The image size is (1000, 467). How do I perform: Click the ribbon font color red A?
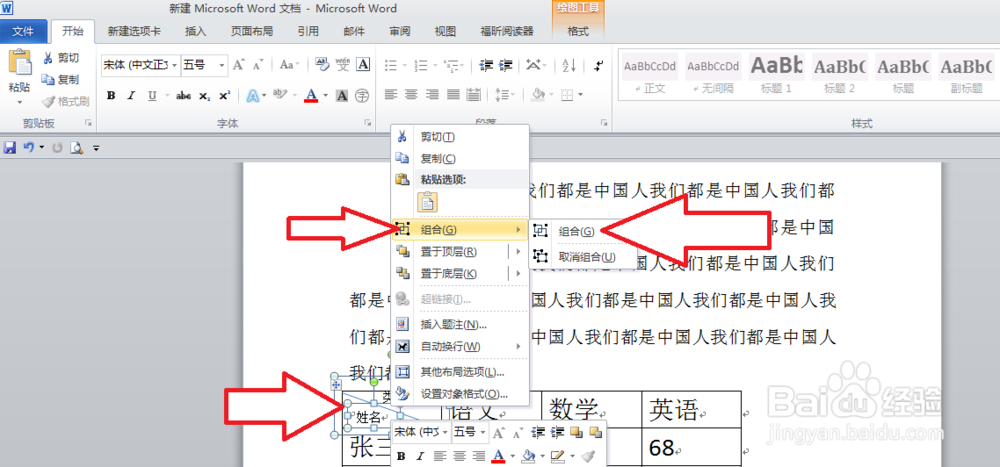click(x=311, y=96)
